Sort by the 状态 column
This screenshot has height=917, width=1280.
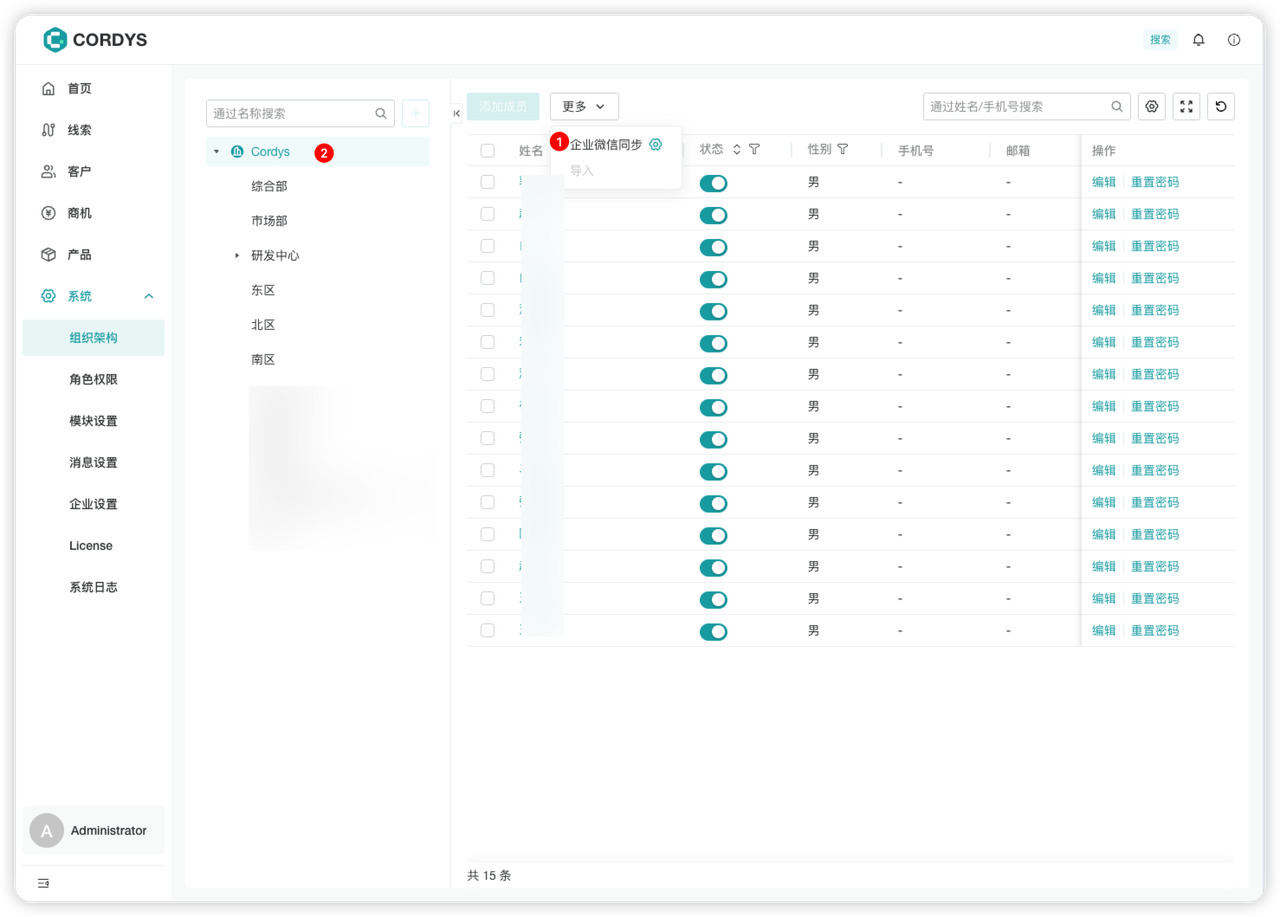point(737,149)
